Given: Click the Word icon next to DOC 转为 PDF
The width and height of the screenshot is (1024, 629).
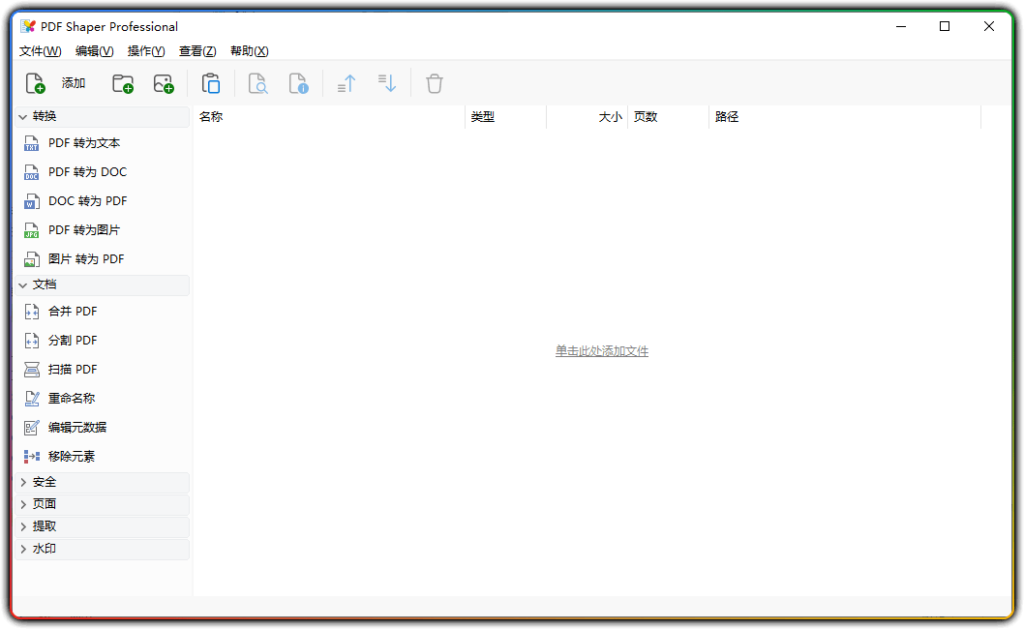Looking at the screenshot, I should [31, 201].
